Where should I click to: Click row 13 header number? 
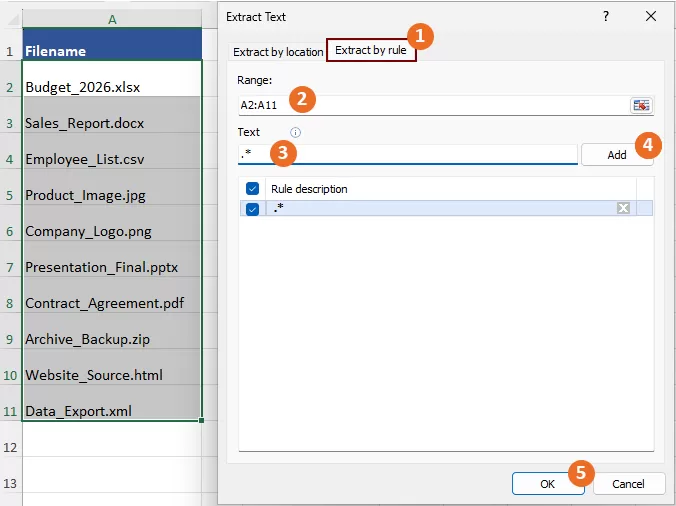point(11,475)
